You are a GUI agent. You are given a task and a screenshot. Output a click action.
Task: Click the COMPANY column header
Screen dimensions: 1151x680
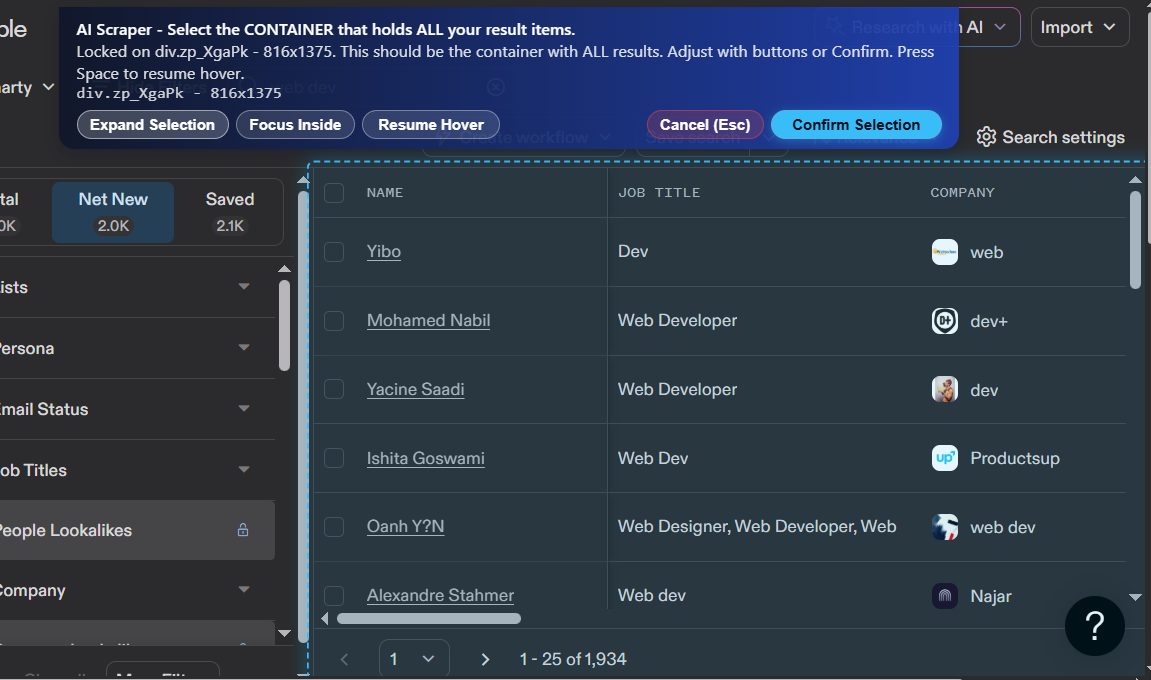point(962,192)
